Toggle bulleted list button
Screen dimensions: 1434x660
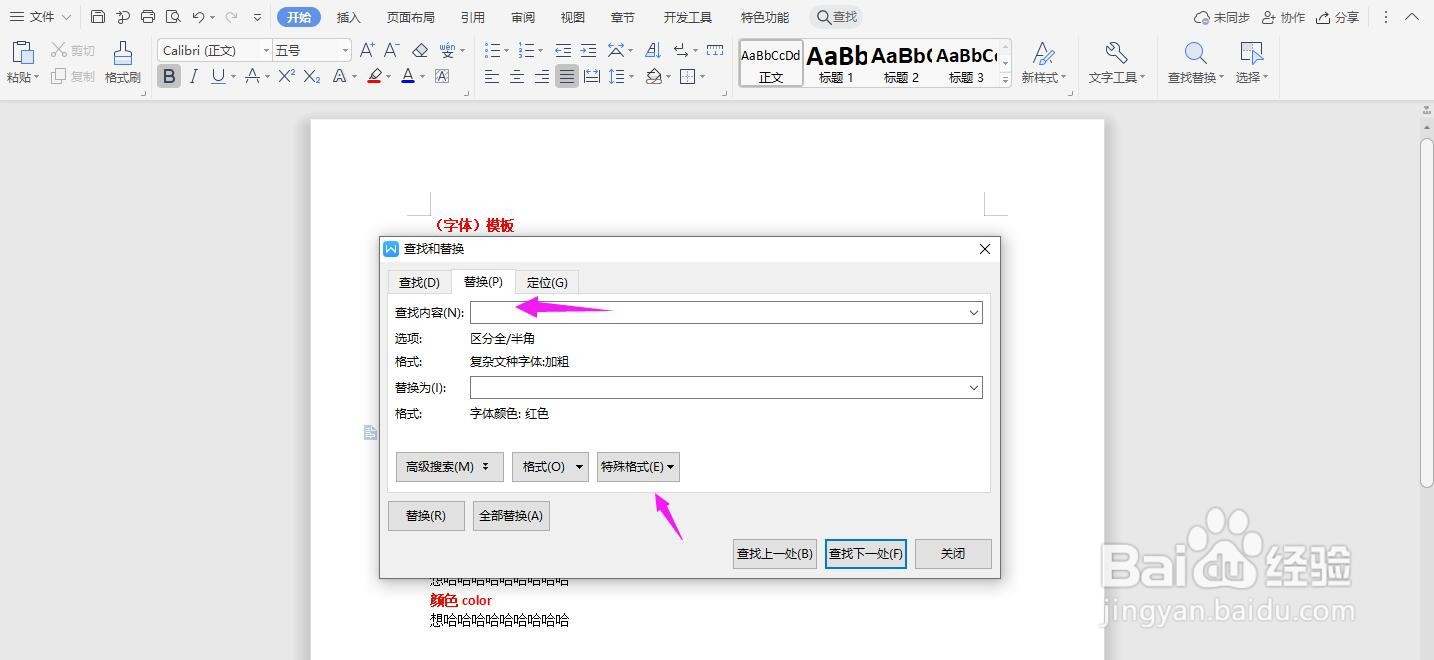coord(491,50)
